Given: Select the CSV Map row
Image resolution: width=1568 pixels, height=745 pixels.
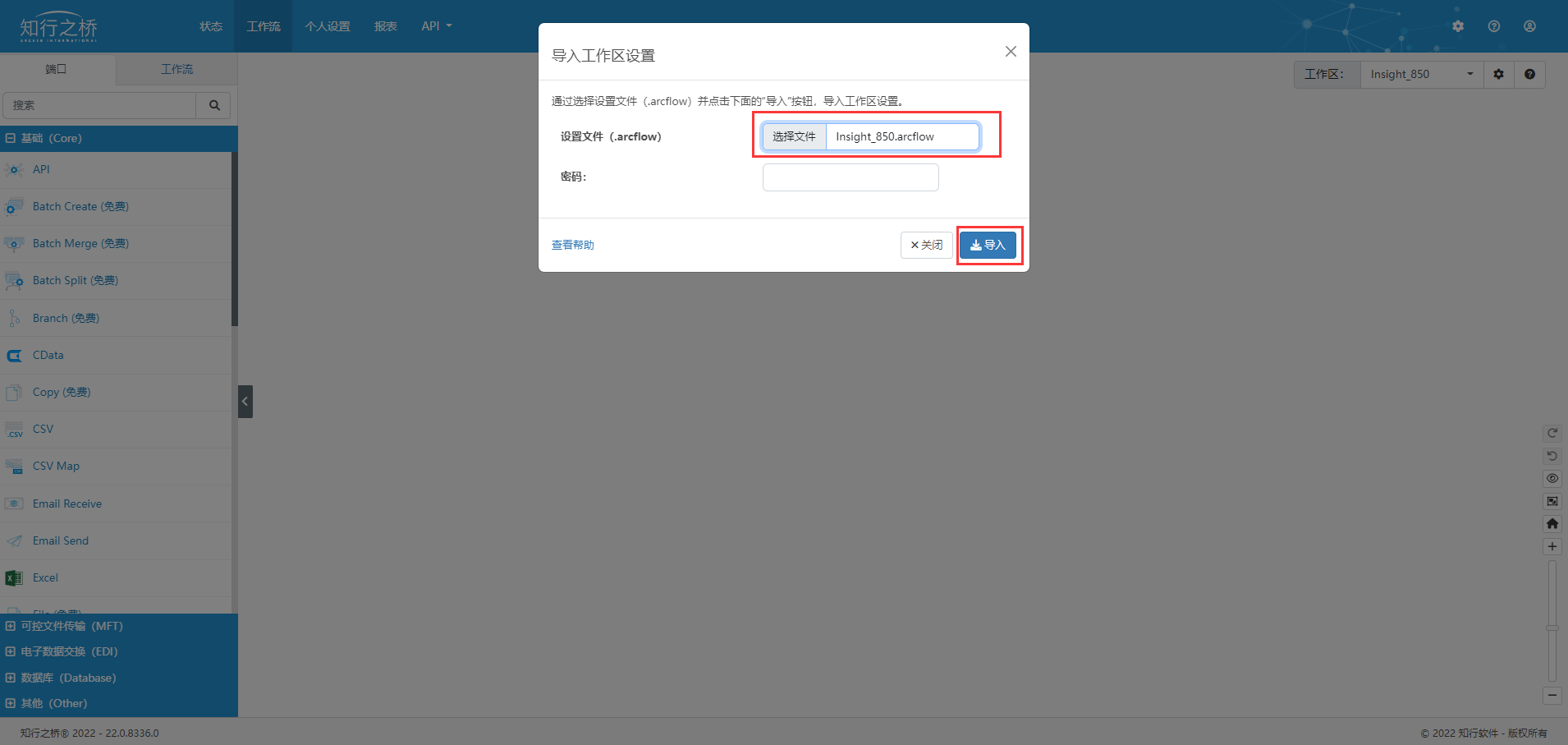Looking at the screenshot, I should tap(116, 467).
